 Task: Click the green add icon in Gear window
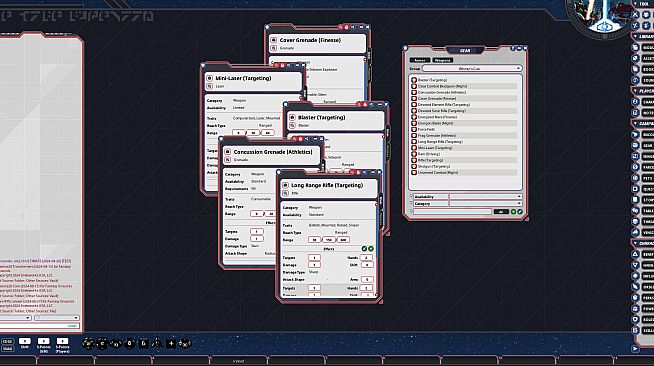(513, 212)
